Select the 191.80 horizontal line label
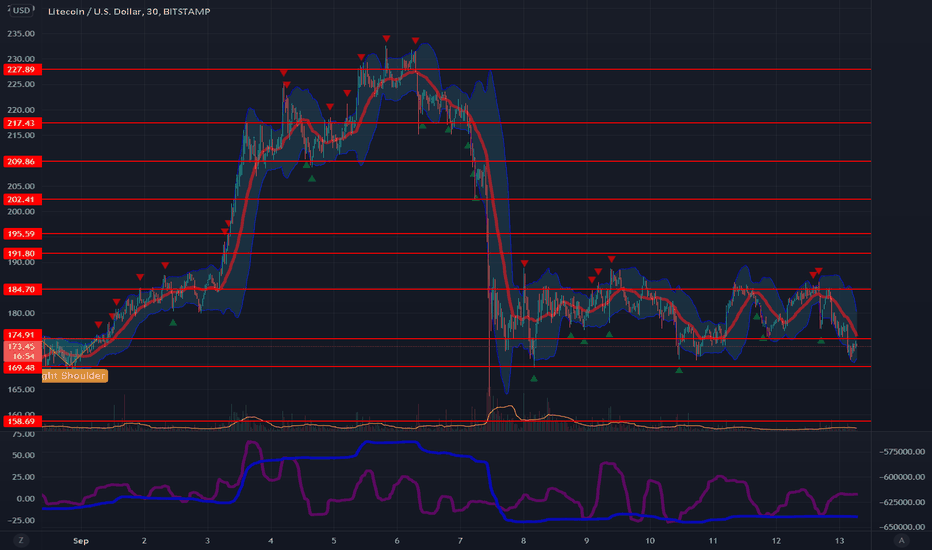 click(21, 253)
